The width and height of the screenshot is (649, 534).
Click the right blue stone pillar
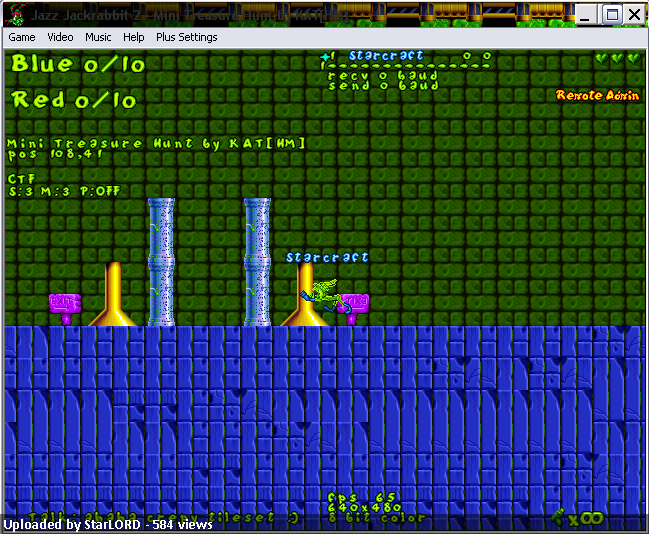click(x=257, y=262)
